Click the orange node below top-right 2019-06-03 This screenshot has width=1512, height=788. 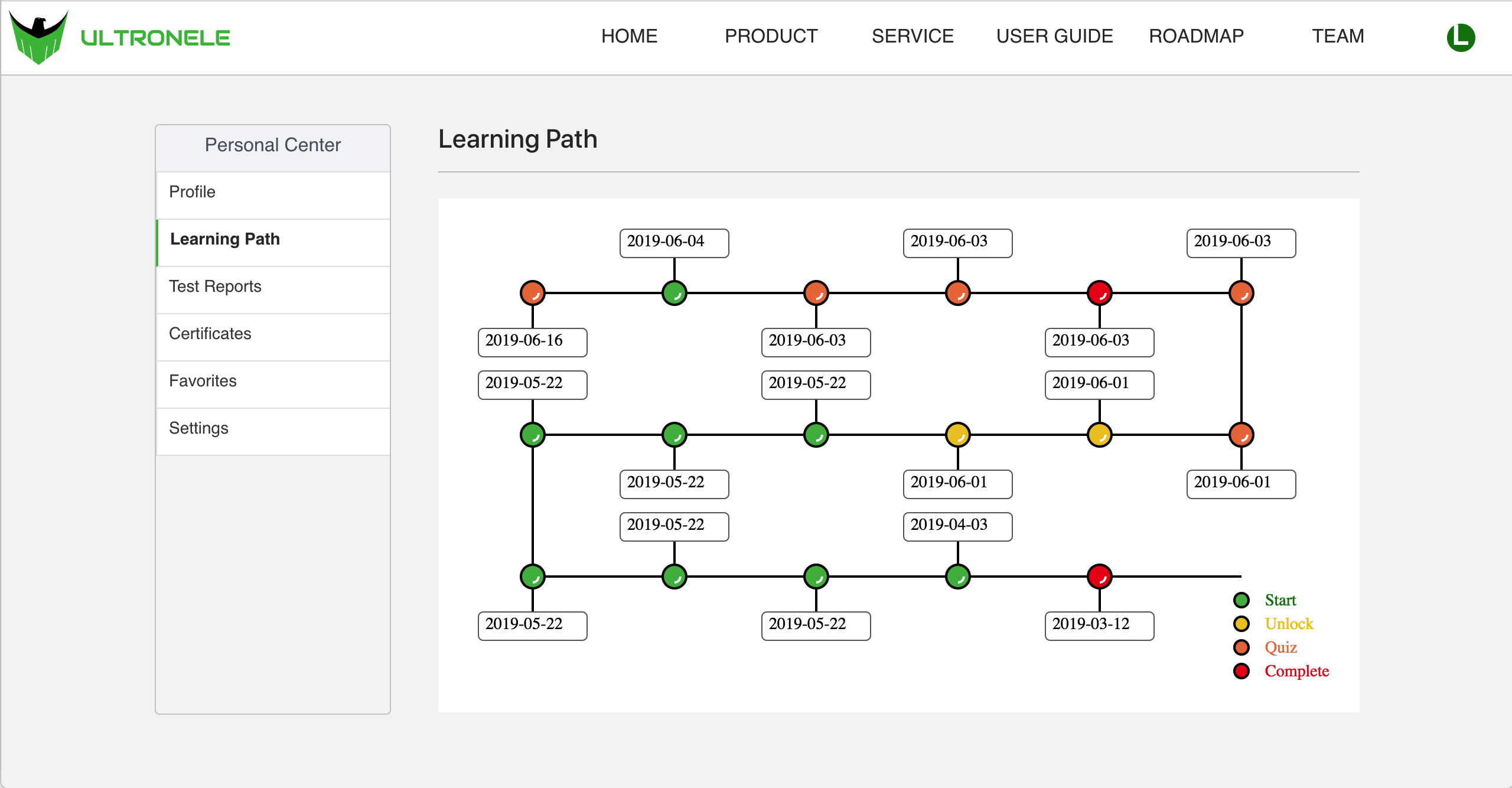click(x=1241, y=293)
